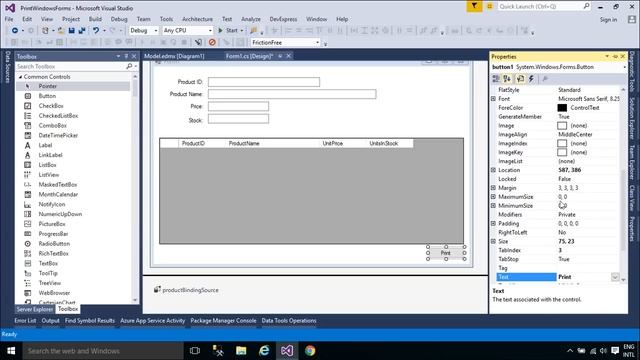
Task: Show Properties page icon in Properties panel
Action: point(520,79)
